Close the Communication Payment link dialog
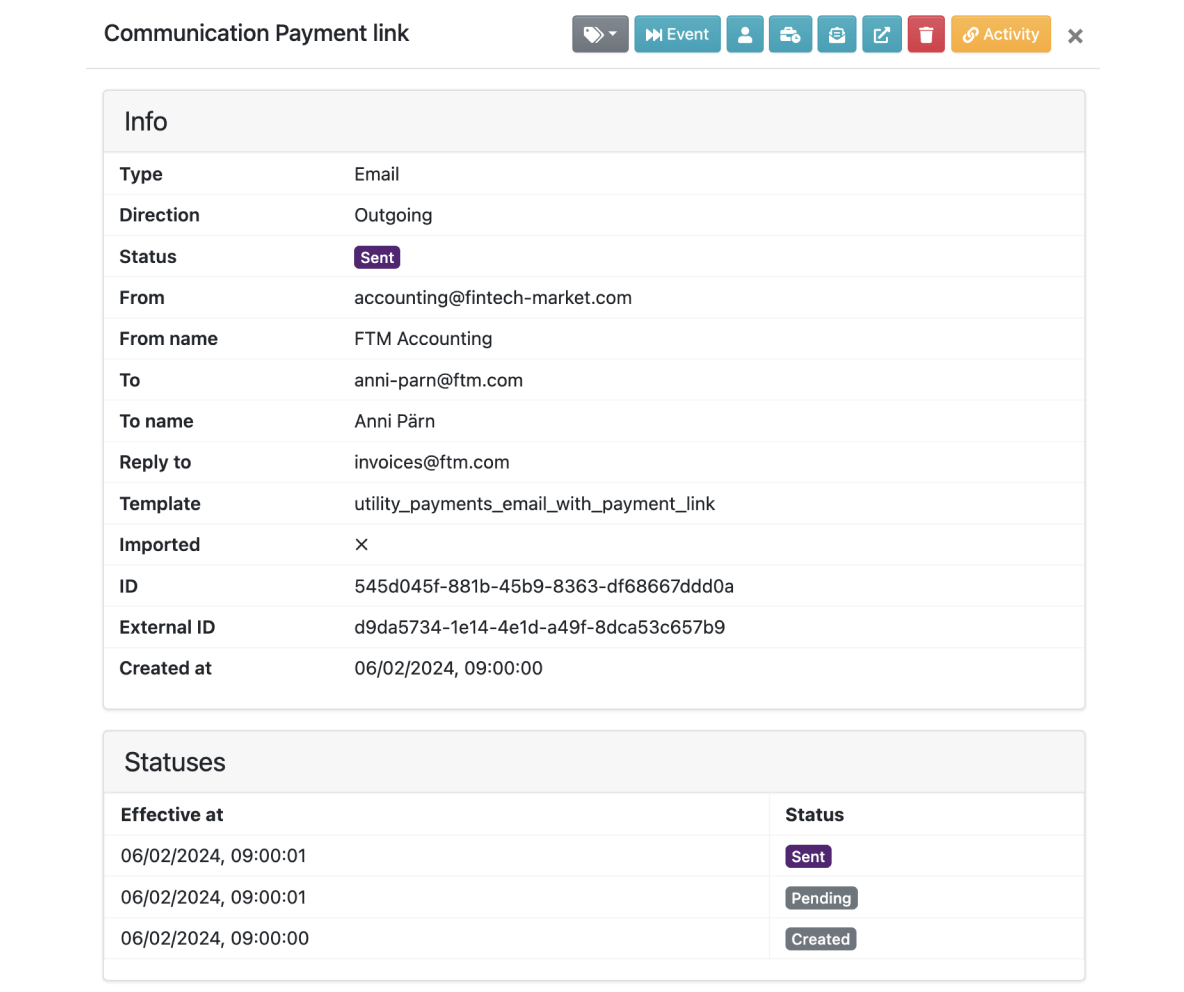The width and height of the screenshot is (1184, 992). (1075, 35)
